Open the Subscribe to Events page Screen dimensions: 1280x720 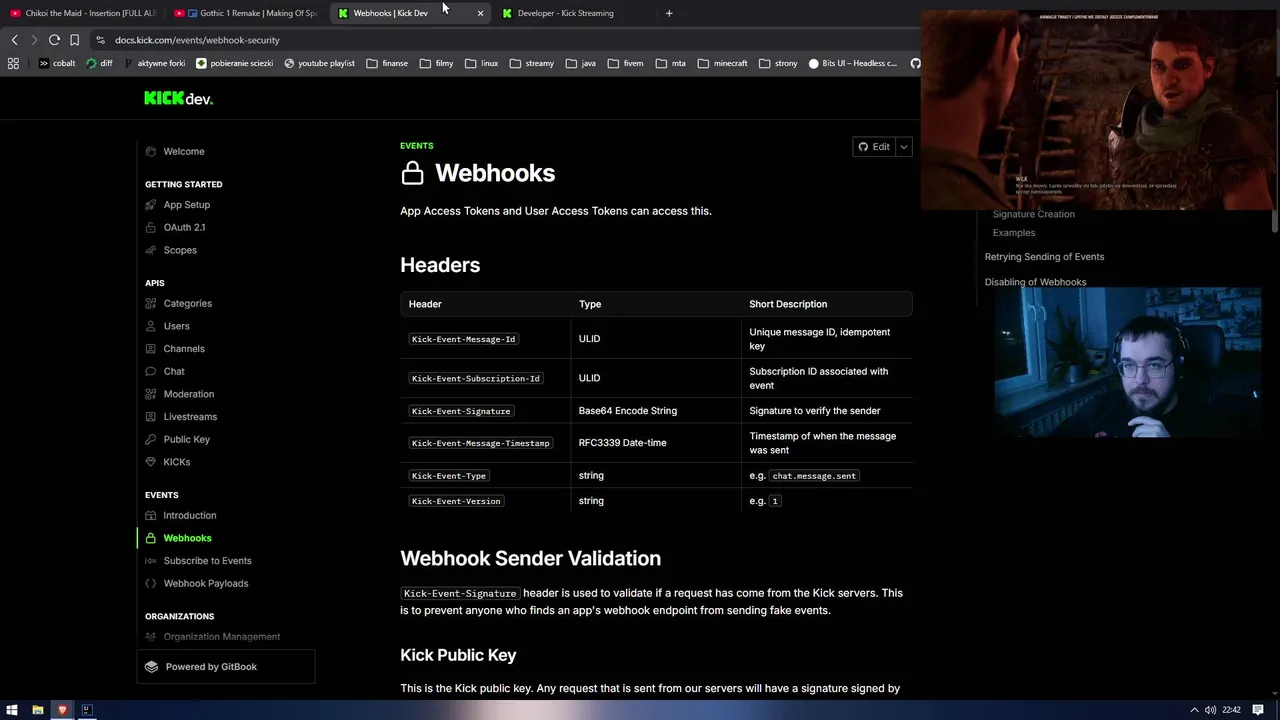207,561
